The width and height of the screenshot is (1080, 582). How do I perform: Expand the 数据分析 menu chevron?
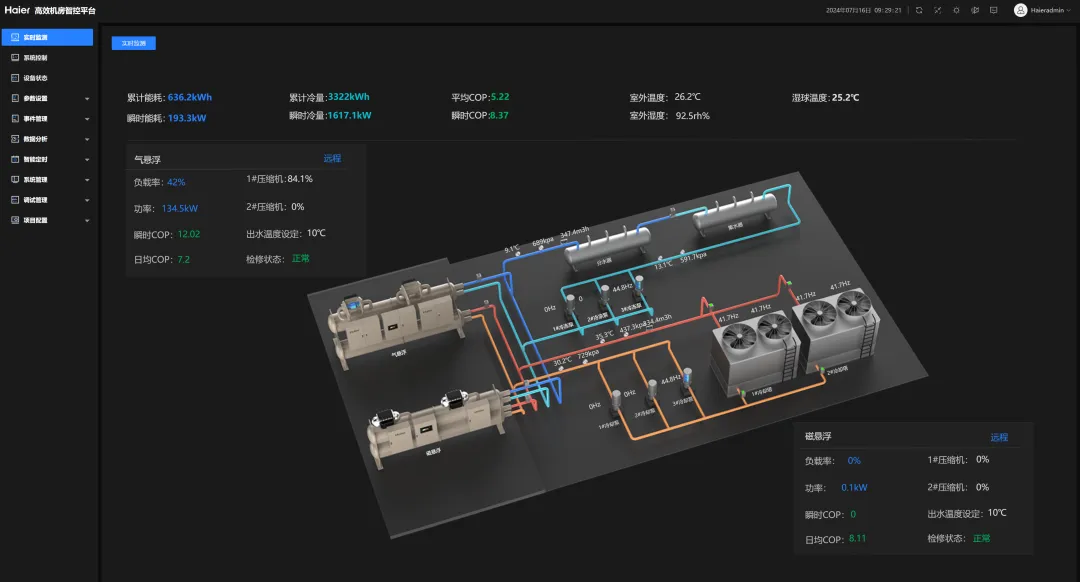click(87, 139)
